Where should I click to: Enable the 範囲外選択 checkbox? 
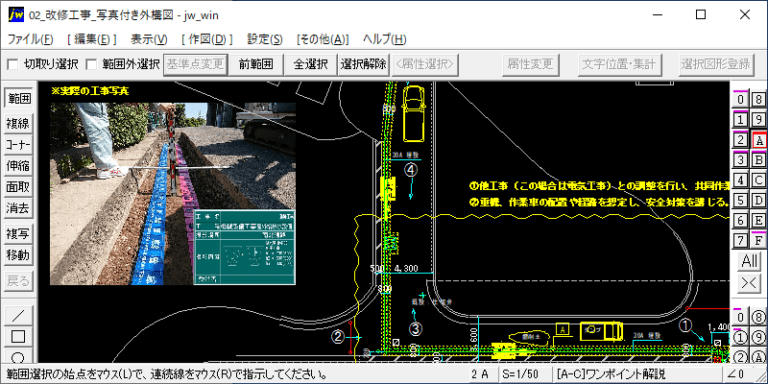coord(91,64)
